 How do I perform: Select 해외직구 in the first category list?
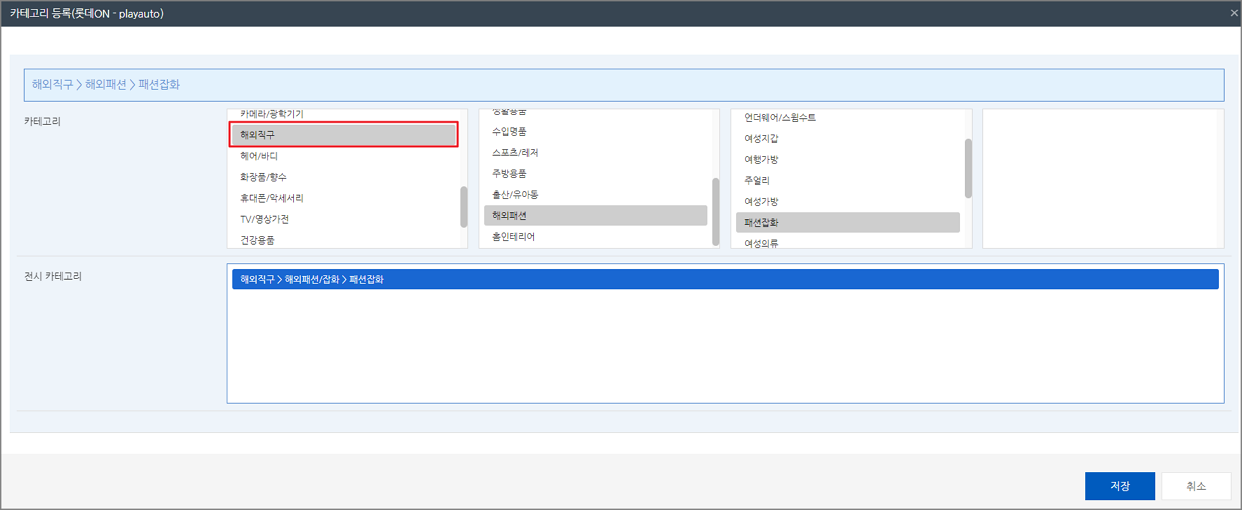click(x=344, y=134)
